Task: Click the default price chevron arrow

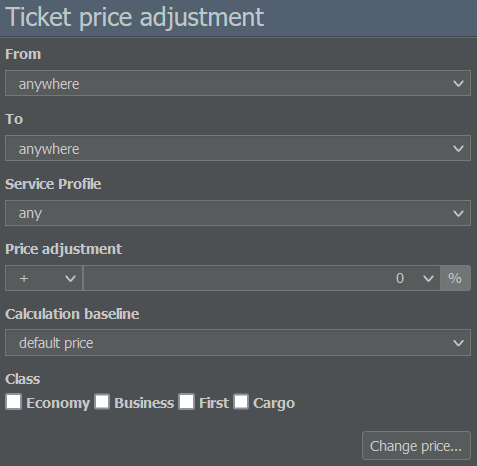Action: (458, 343)
